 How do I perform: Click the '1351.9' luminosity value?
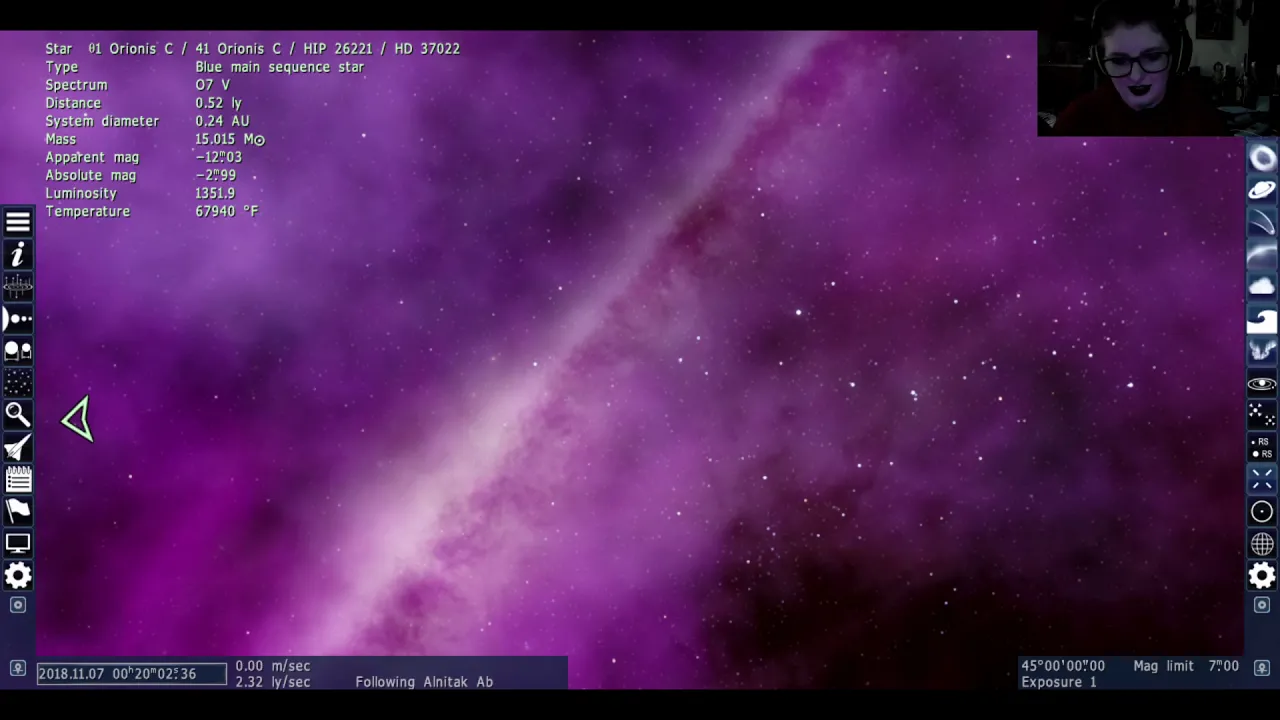coord(215,193)
